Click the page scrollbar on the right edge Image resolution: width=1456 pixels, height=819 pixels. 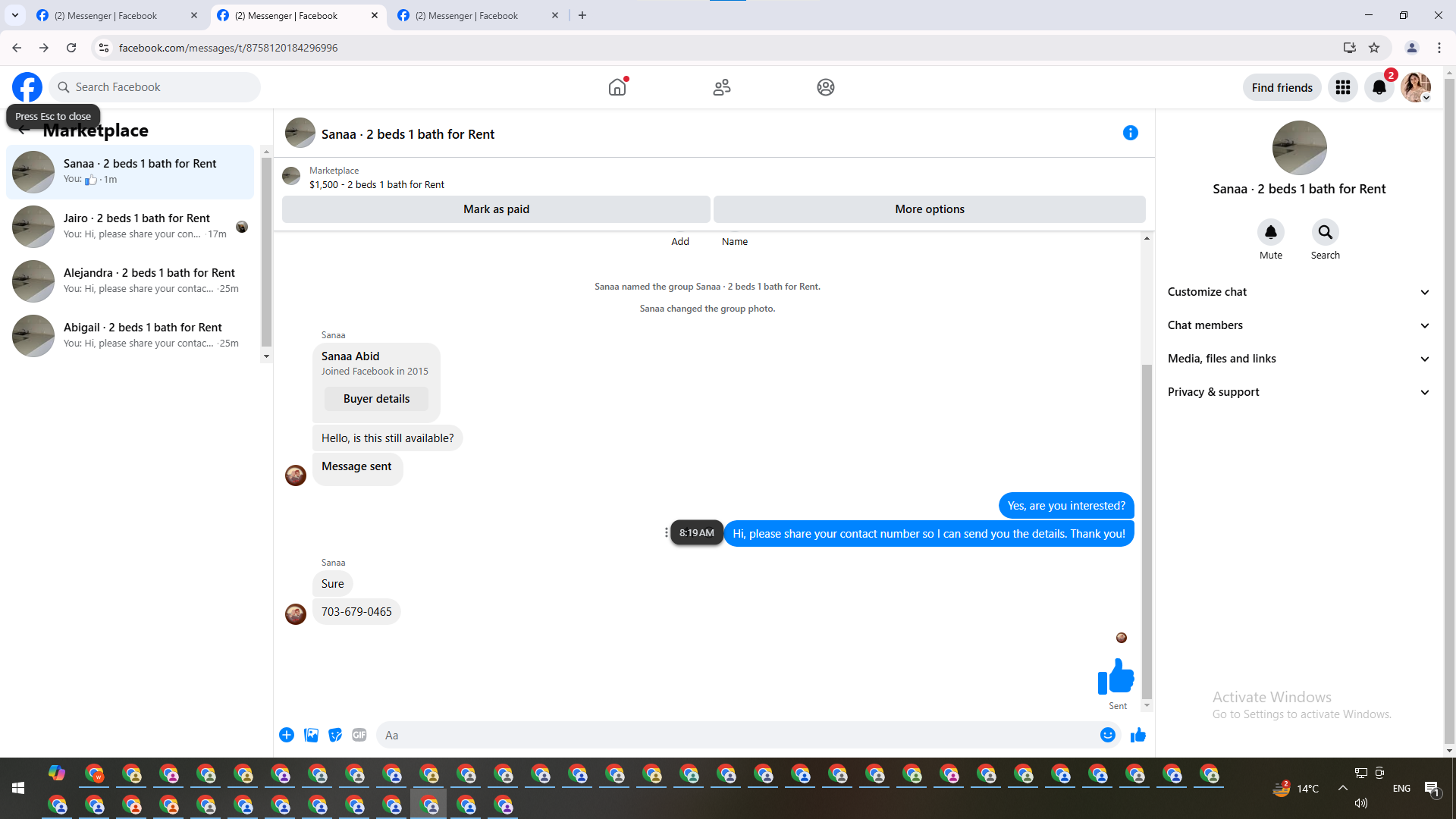click(1449, 409)
